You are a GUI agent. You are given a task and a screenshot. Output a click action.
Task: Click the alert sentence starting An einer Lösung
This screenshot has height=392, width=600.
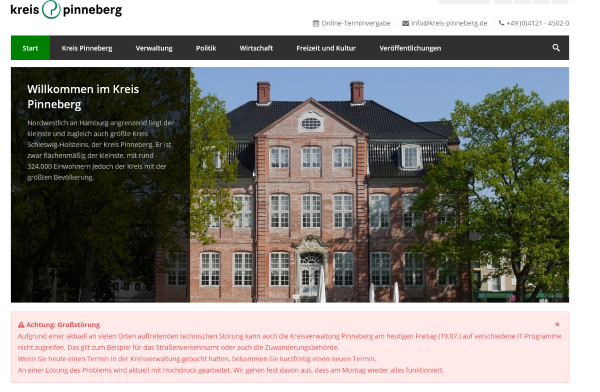(x=231, y=370)
